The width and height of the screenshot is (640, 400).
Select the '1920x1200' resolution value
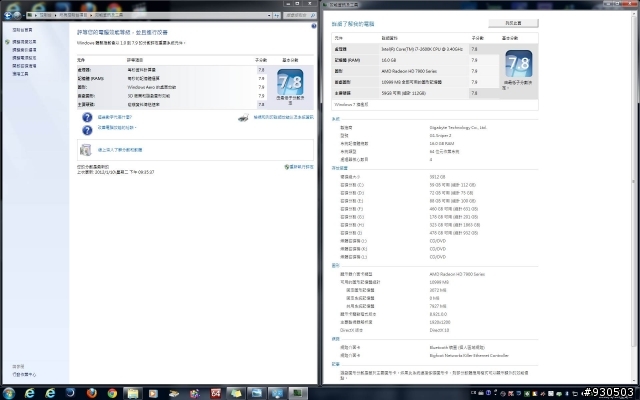tap(440, 322)
